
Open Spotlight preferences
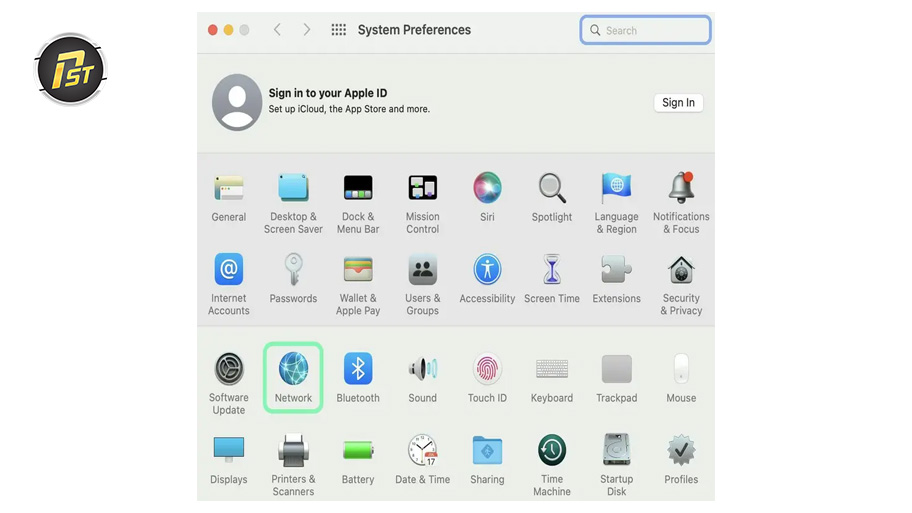coord(551,198)
